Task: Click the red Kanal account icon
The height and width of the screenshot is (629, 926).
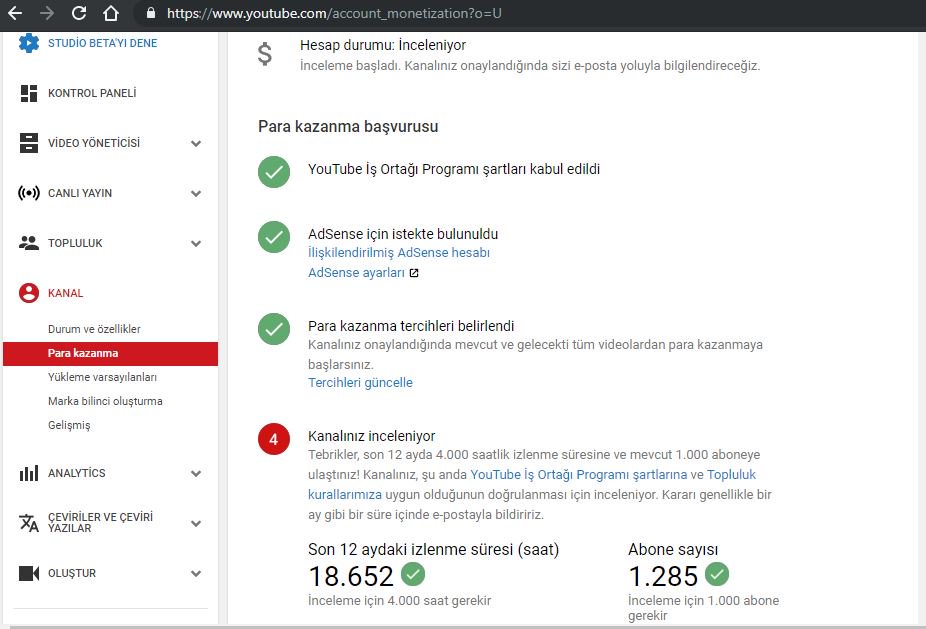Action: tap(28, 293)
